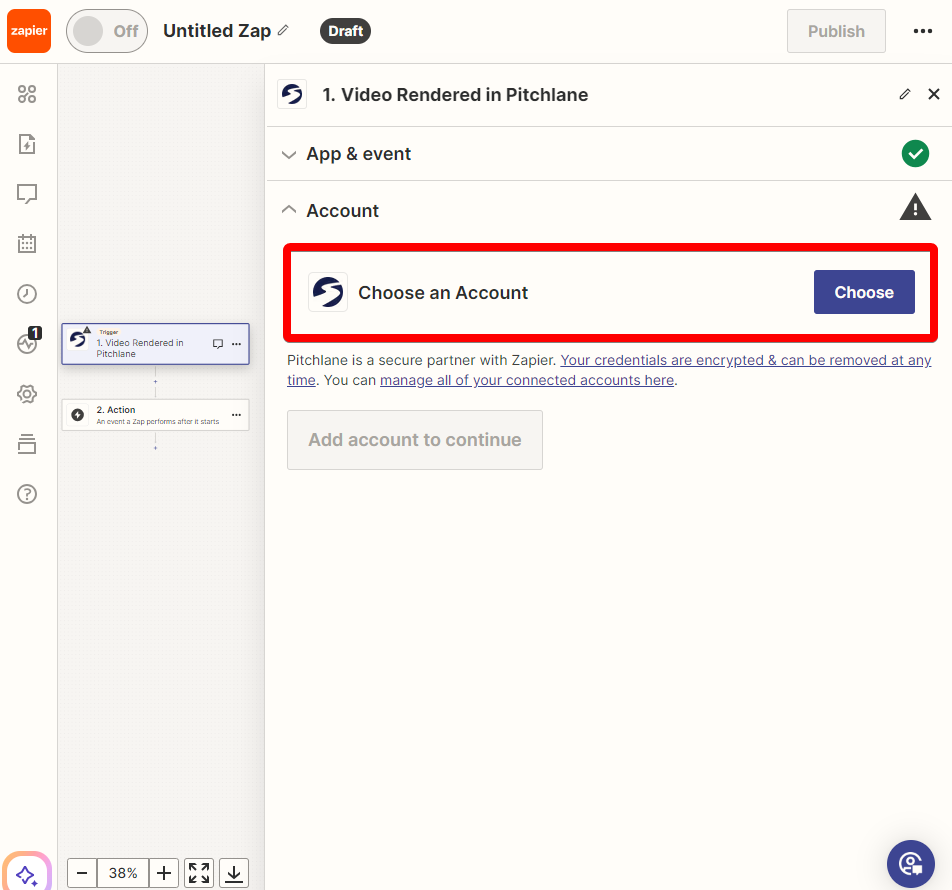Open the history clock sidebar icon
This screenshot has width=952, height=890.
pos(27,294)
